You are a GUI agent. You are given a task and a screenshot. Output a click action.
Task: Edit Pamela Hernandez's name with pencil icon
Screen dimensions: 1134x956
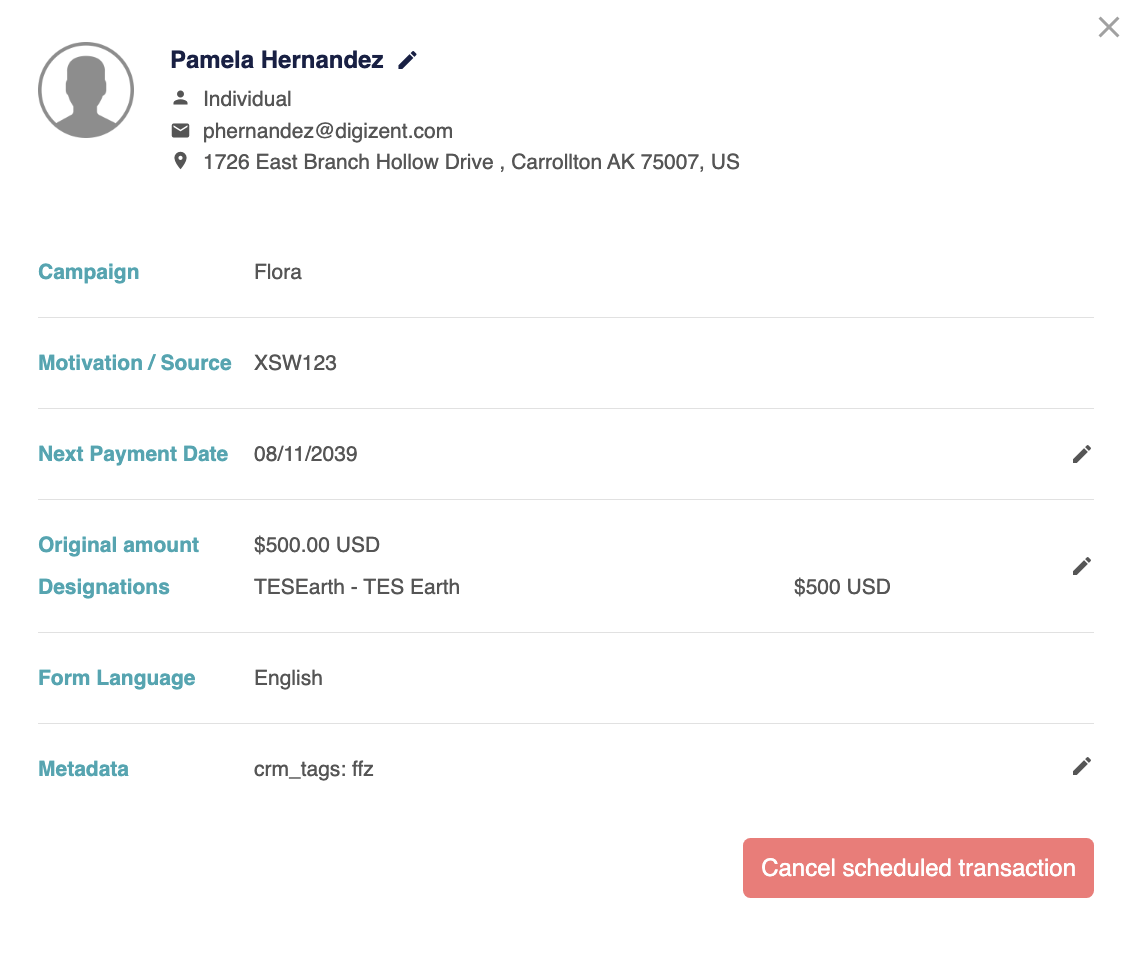(407, 61)
